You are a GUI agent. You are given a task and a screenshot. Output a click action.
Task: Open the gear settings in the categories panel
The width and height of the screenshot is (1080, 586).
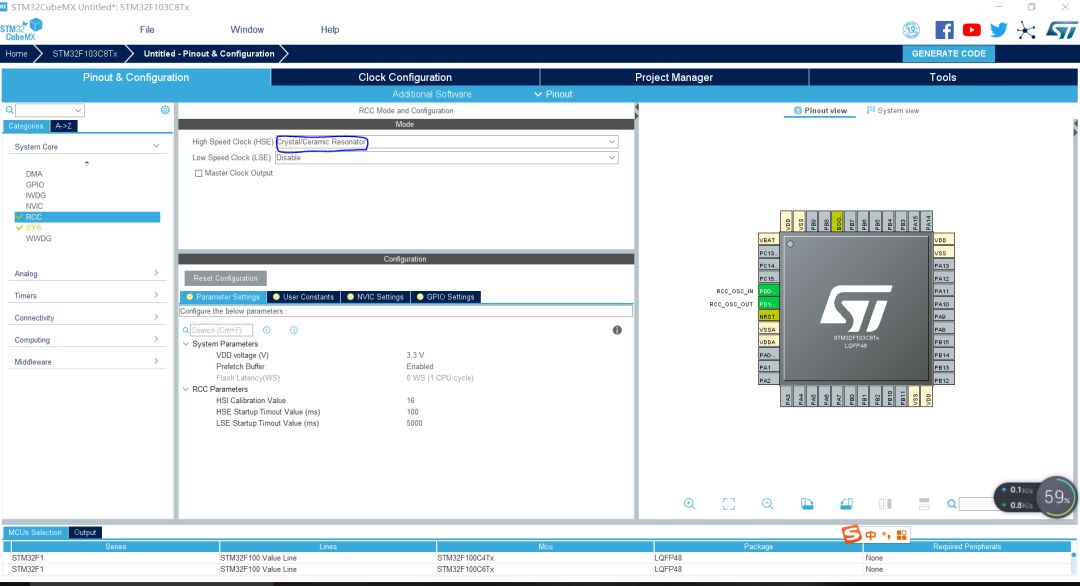pos(165,110)
